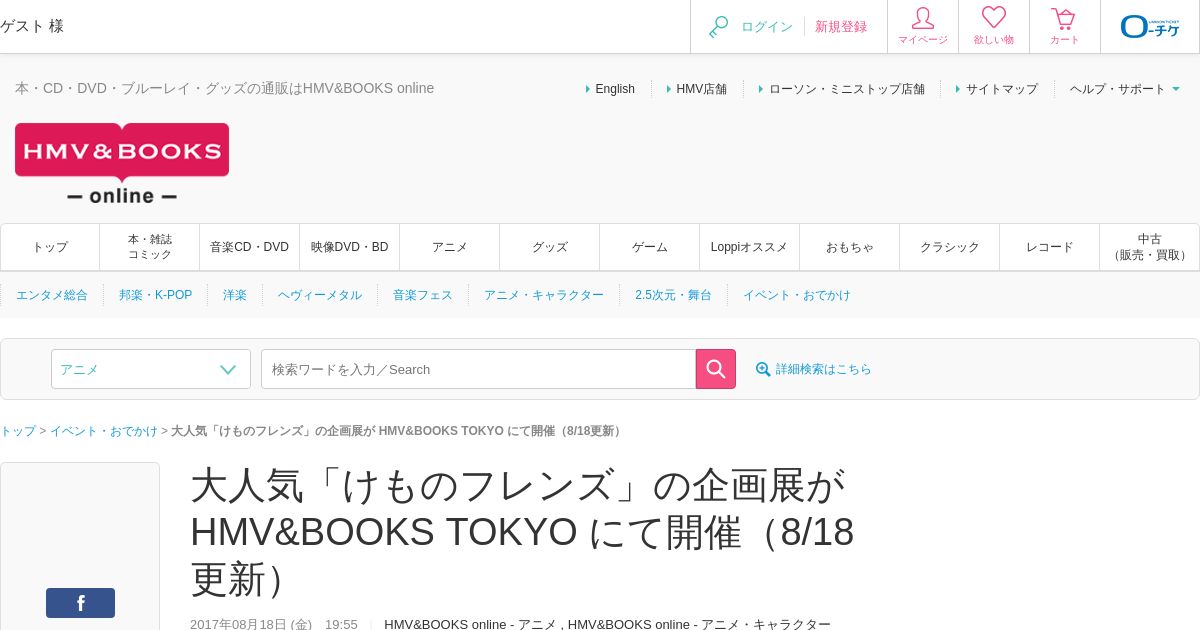Click the トップ breadcrumb link
This screenshot has width=1200, height=630.
[18, 431]
